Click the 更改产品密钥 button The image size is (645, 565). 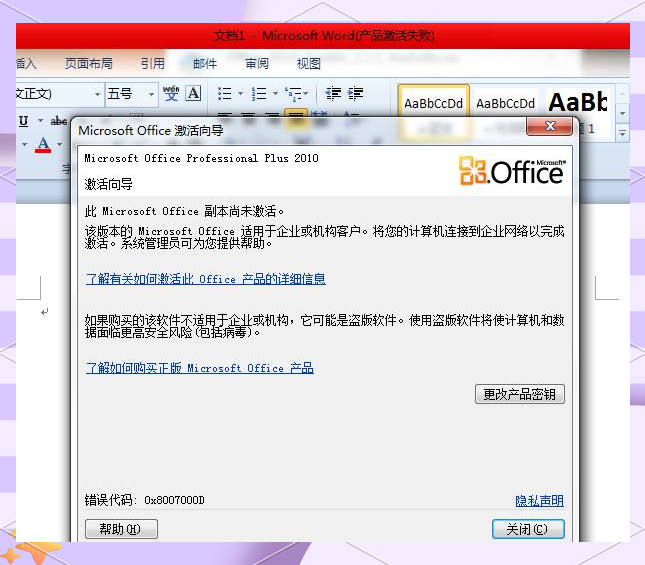[x=520, y=394]
